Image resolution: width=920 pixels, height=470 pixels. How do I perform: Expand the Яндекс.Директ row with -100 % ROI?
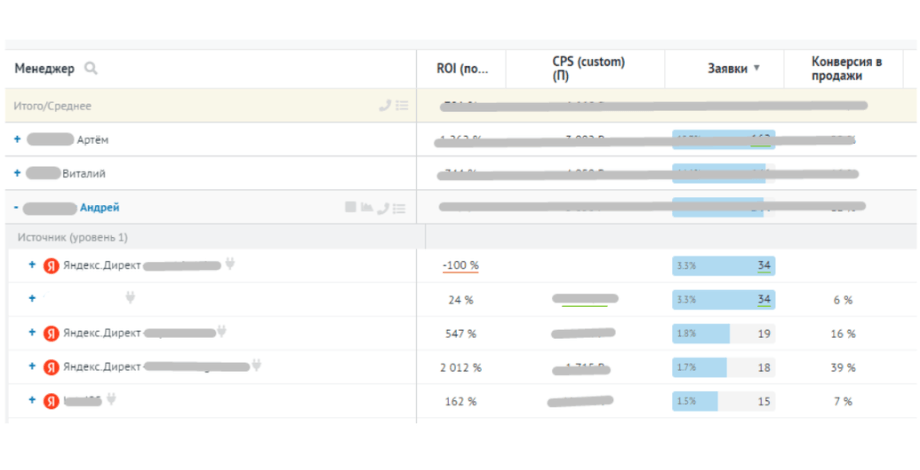[x=32, y=265]
